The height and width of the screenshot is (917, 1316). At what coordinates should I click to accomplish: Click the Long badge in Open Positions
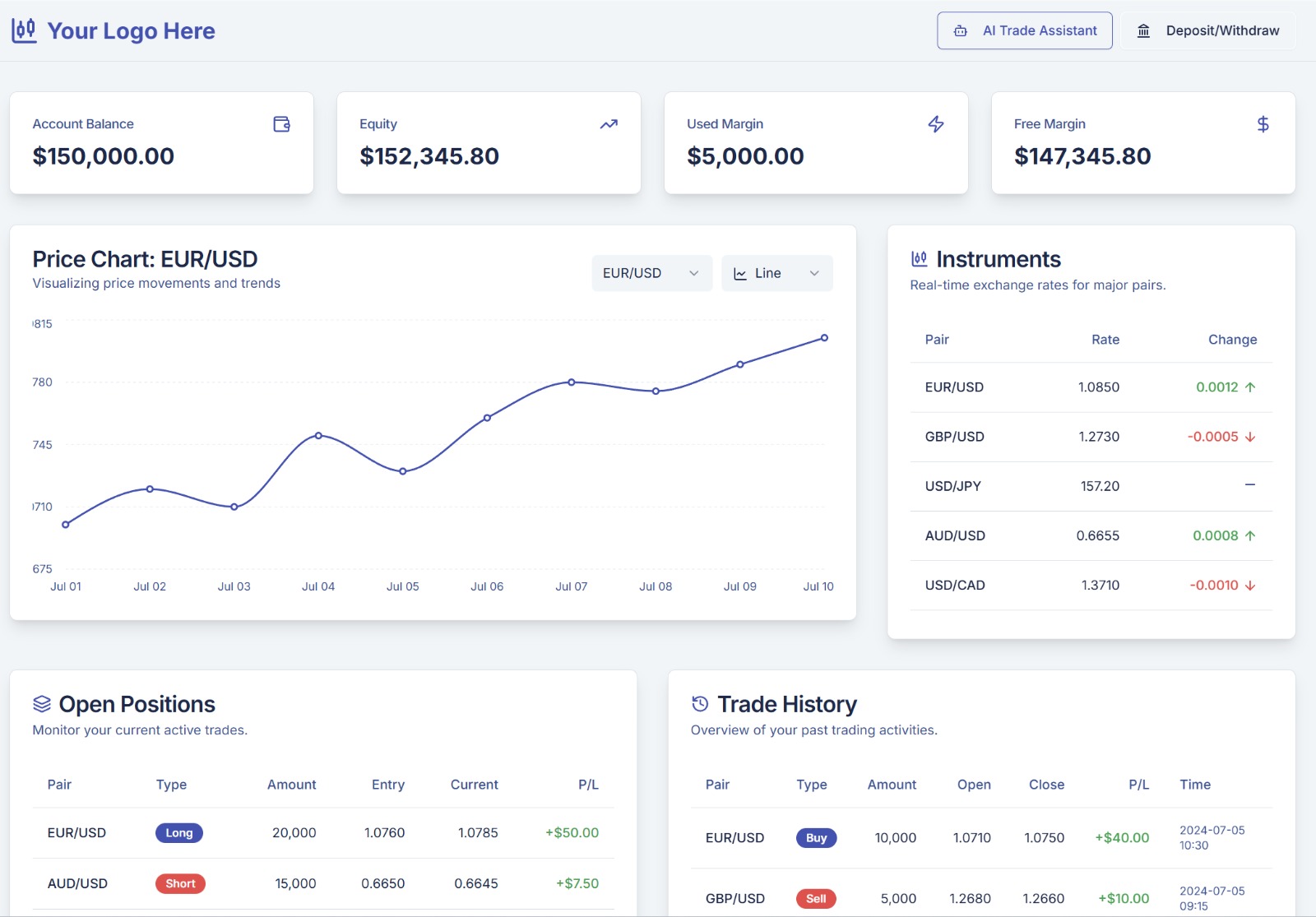179,833
